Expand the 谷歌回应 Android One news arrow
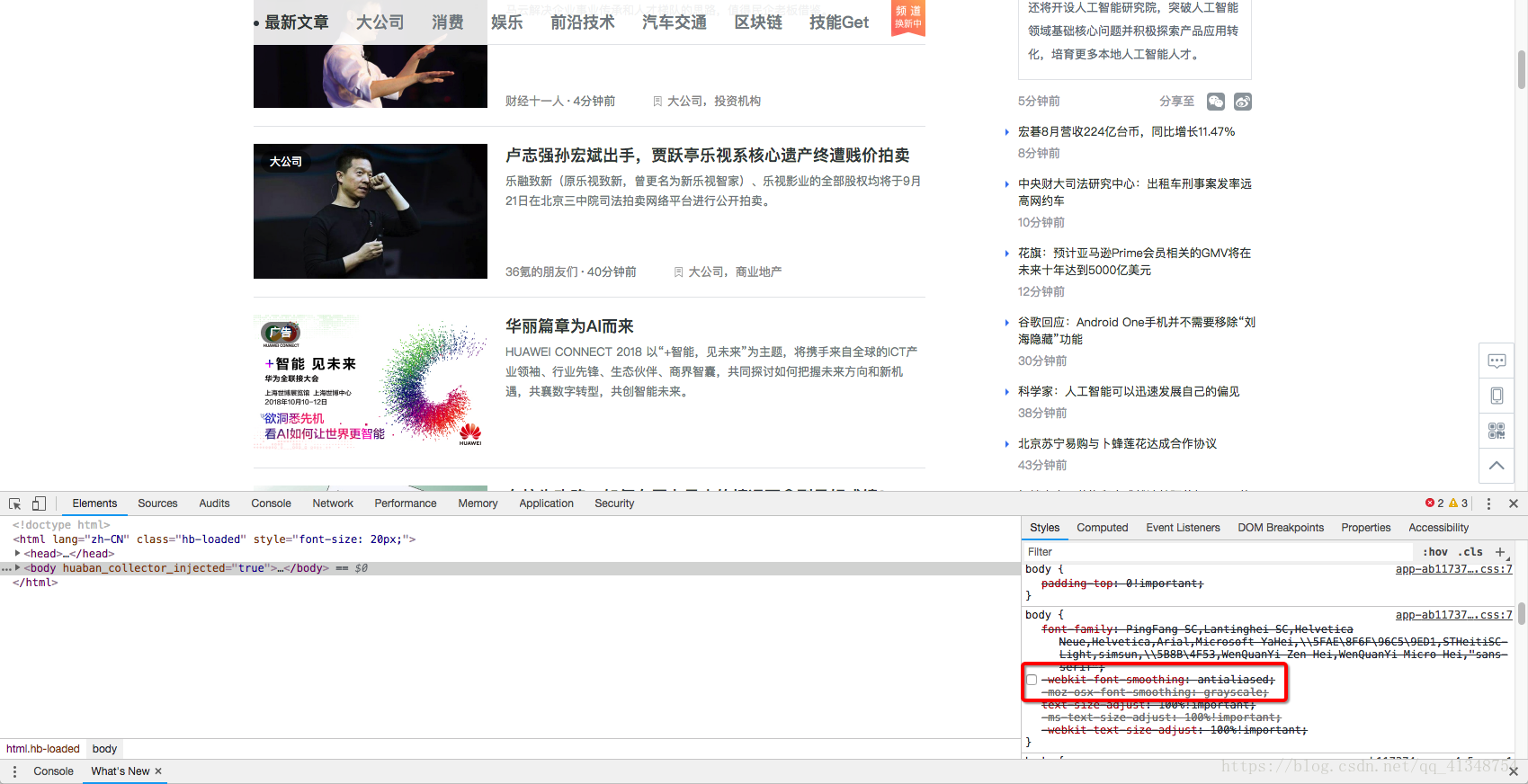 [1006, 323]
